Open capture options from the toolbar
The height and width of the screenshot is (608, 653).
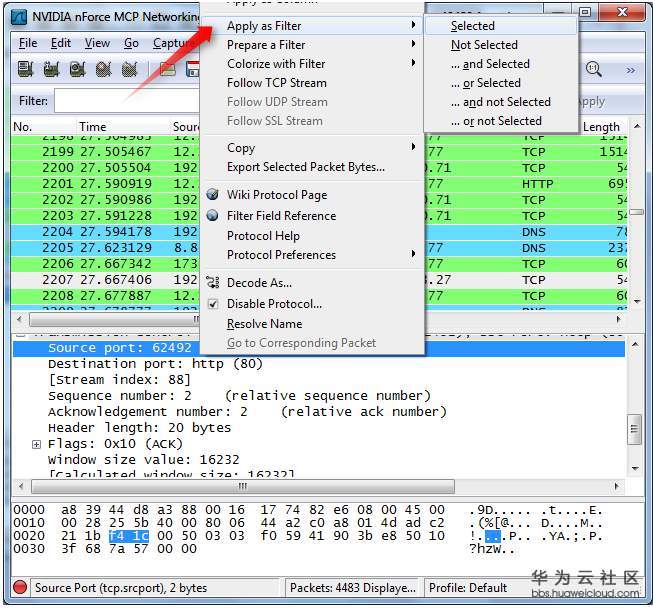(52, 69)
